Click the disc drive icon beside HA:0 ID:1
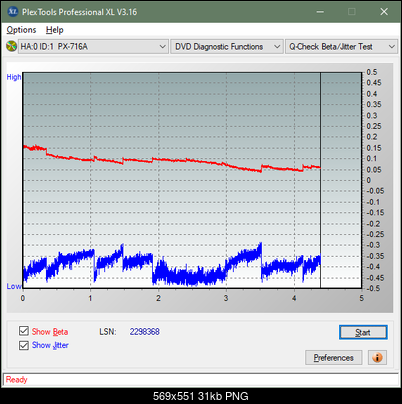This screenshot has height=404, width=402. (x=11, y=46)
